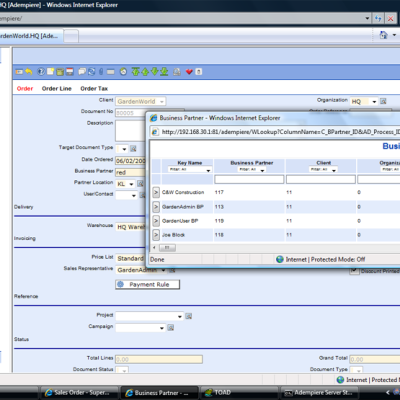Open lookup icon beside Project field
This screenshot has width=400, height=400.
pos(189,316)
